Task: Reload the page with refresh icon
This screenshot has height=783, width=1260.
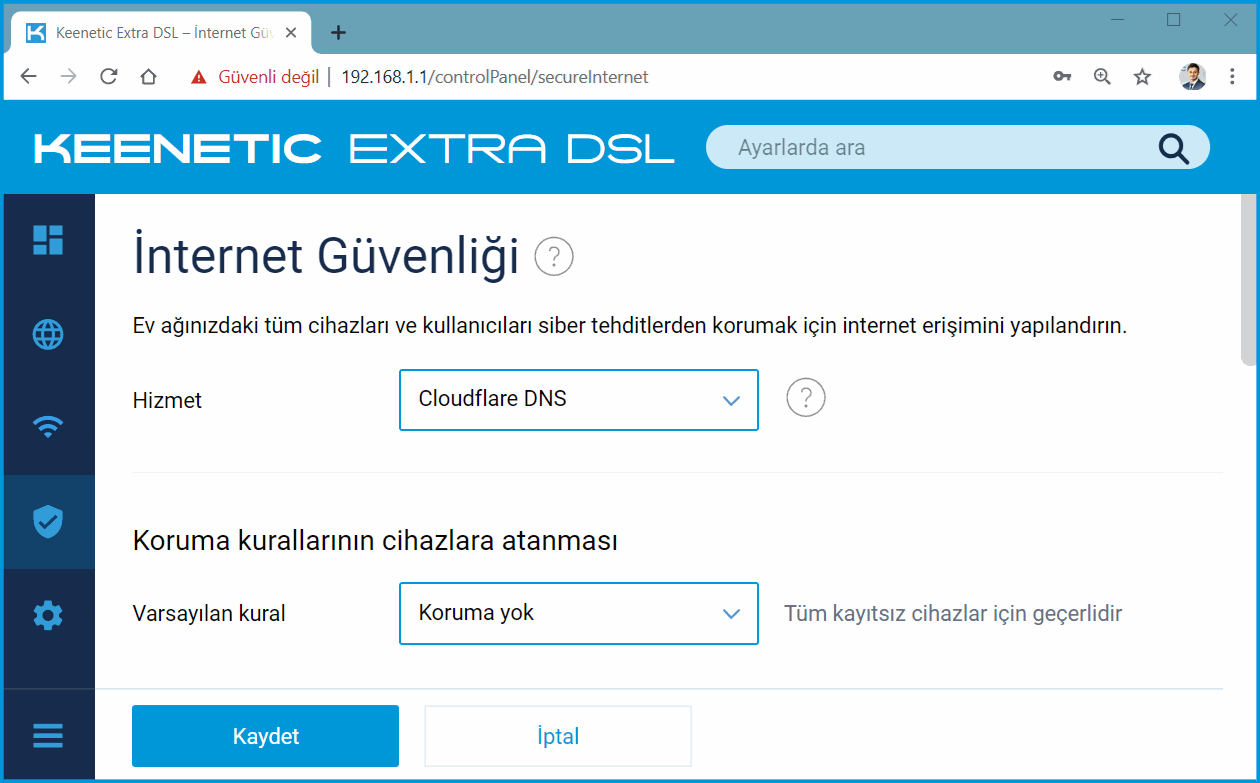Action: (108, 77)
